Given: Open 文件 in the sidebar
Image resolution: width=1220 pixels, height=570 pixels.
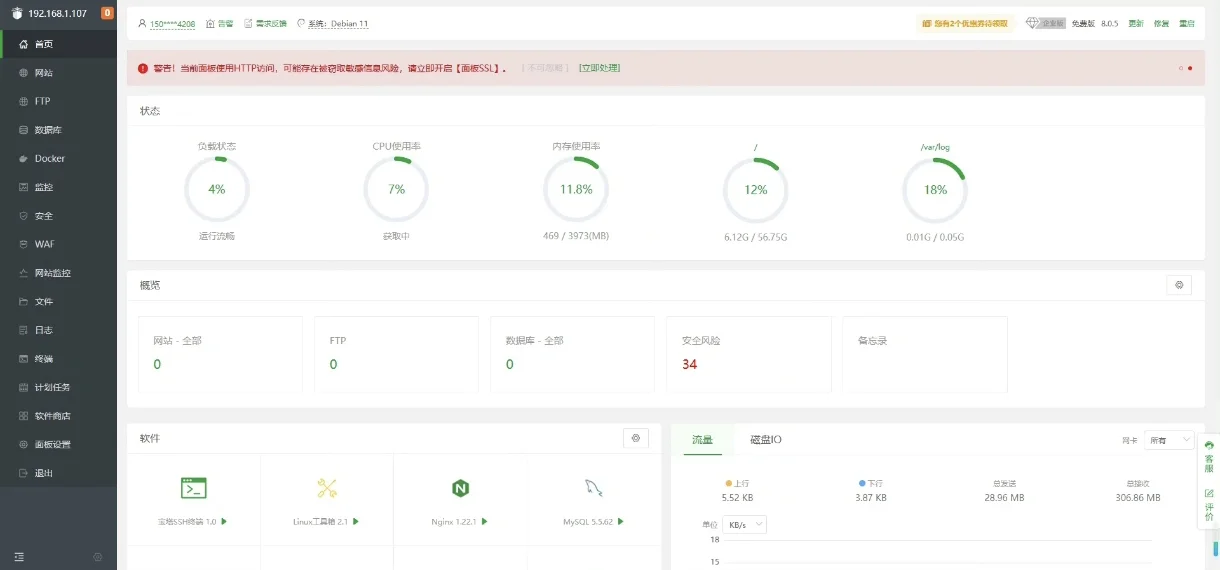Looking at the screenshot, I should coord(58,301).
